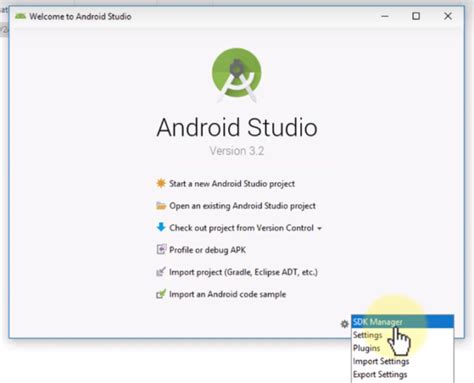474x383 pixels.
Task: Open Plugins from the configure menu
Action: click(402, 348)
